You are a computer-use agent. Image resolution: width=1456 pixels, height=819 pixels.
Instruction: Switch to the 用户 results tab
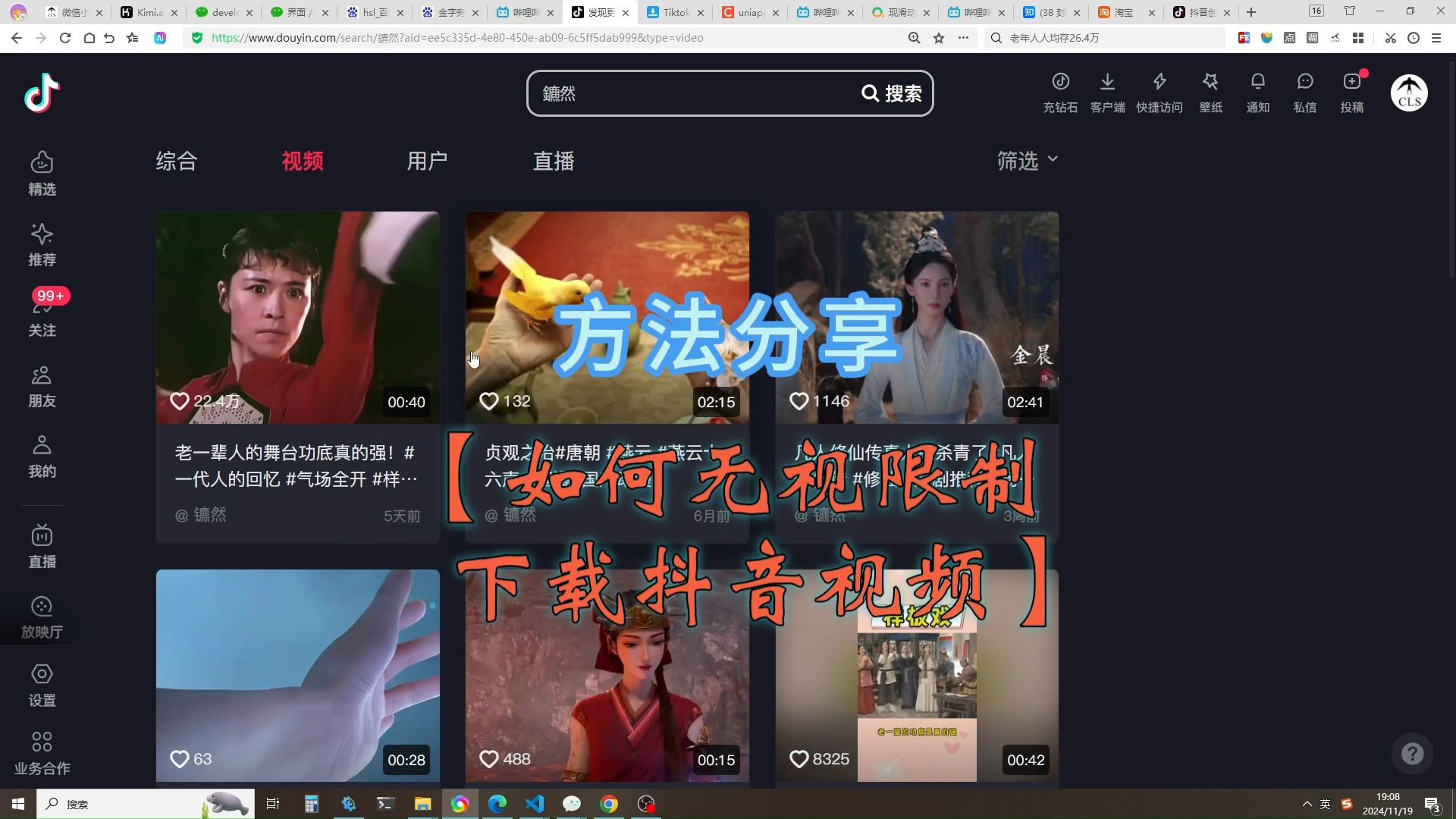[x=427, y=161]
